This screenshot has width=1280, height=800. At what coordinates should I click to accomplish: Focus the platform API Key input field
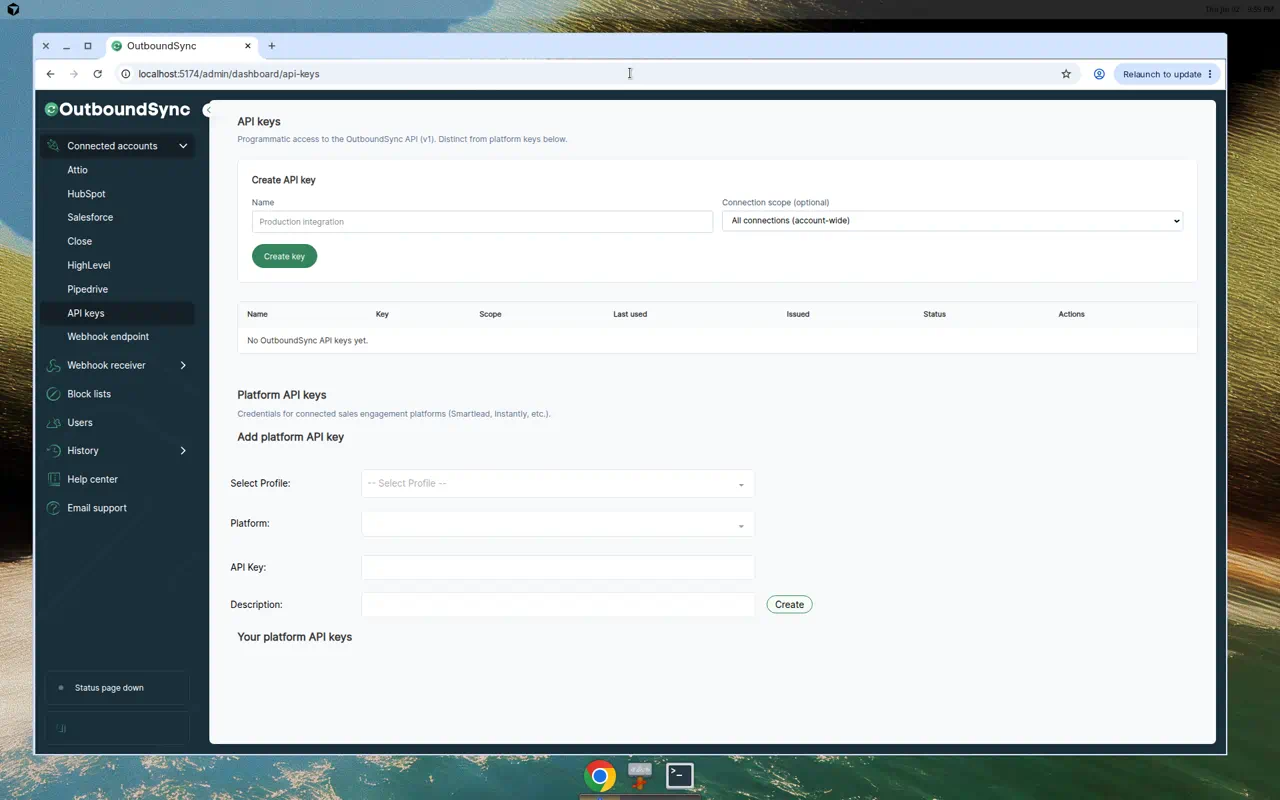(x=557, y=568)
